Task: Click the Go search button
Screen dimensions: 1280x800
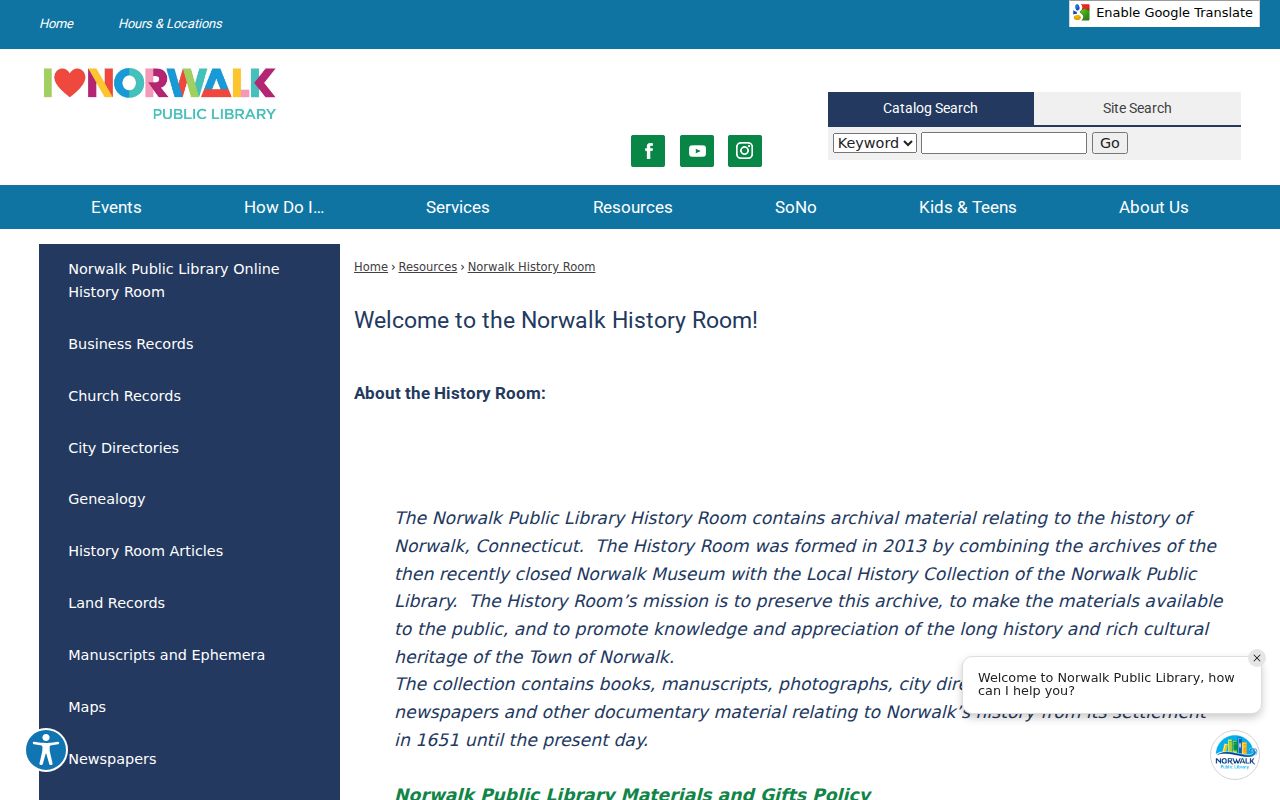Action: 1110,143
